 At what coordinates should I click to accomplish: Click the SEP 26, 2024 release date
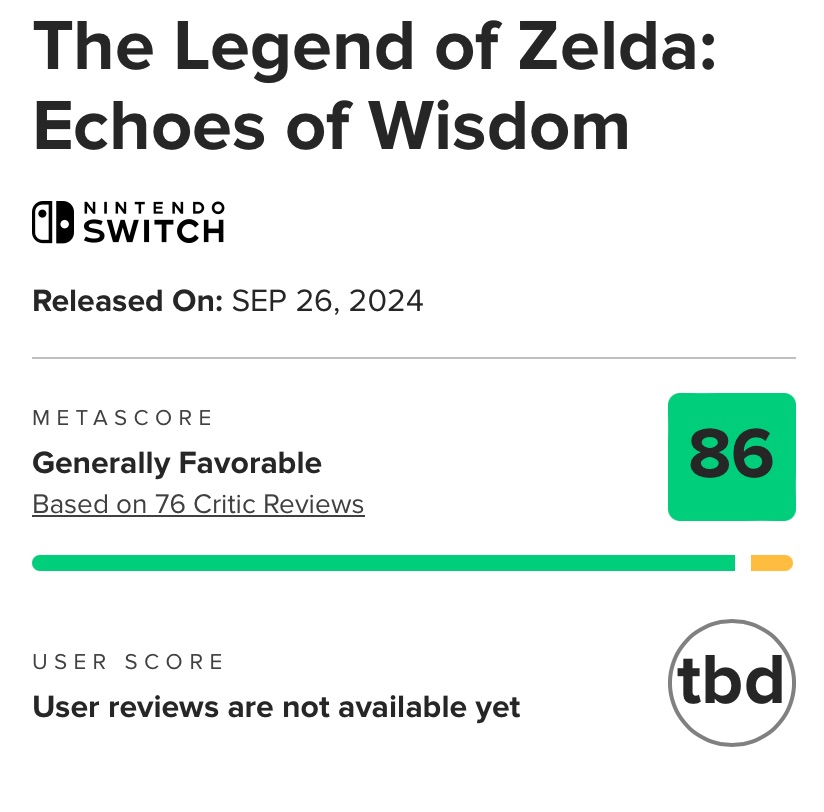328,301
